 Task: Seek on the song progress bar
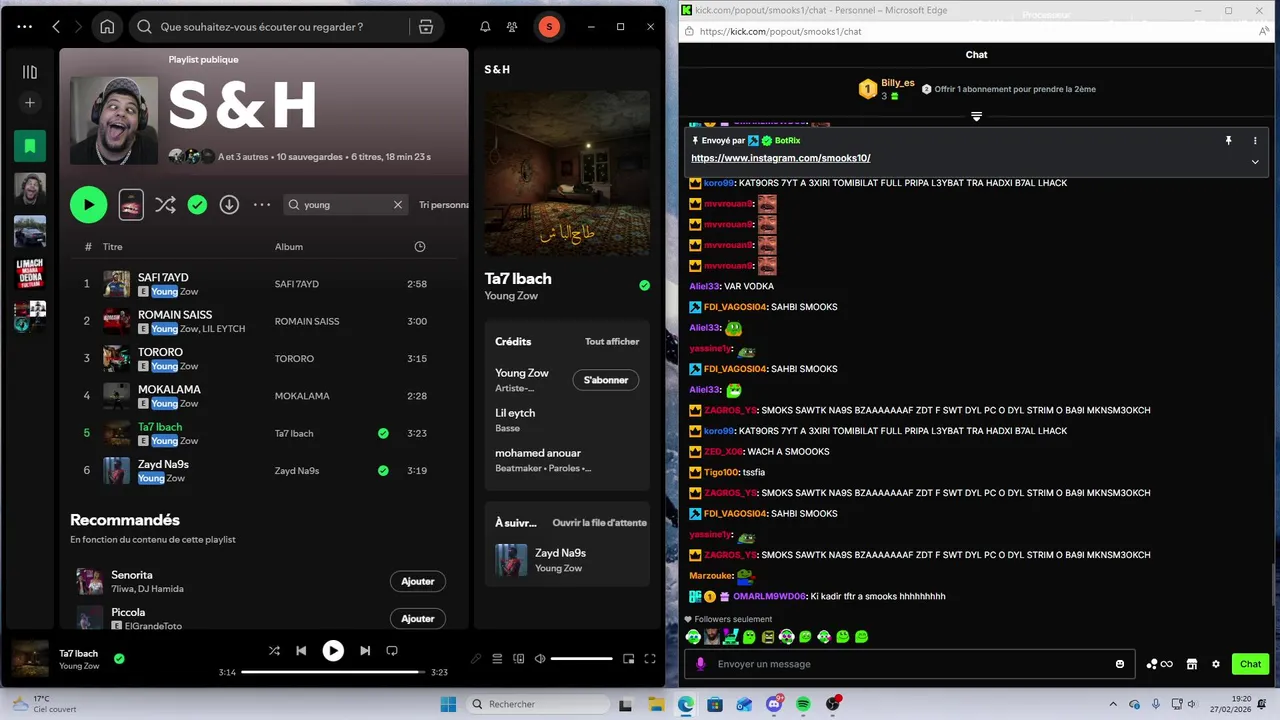(x=333, y=672)
